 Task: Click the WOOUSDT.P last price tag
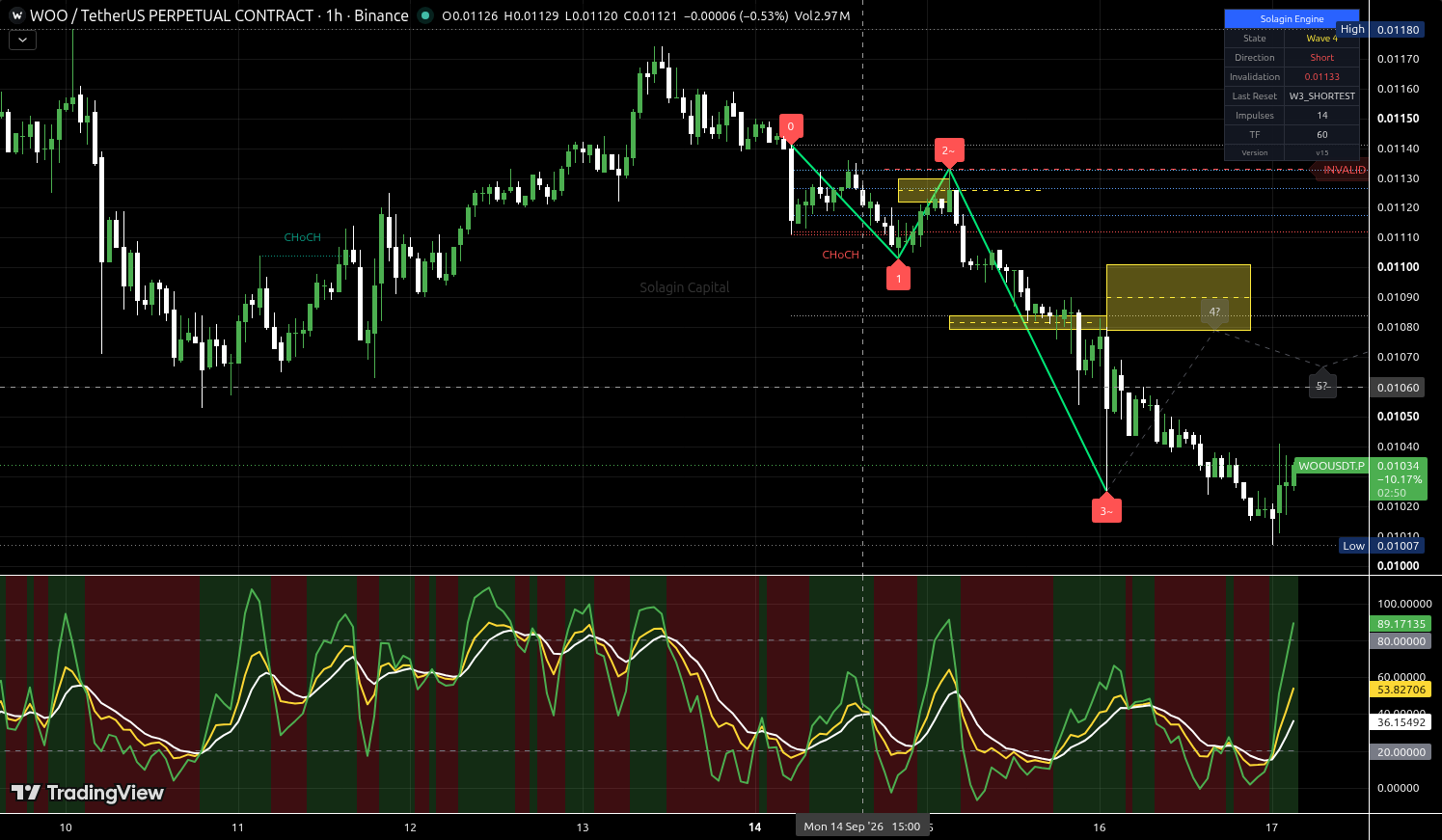coord(1331,466)
